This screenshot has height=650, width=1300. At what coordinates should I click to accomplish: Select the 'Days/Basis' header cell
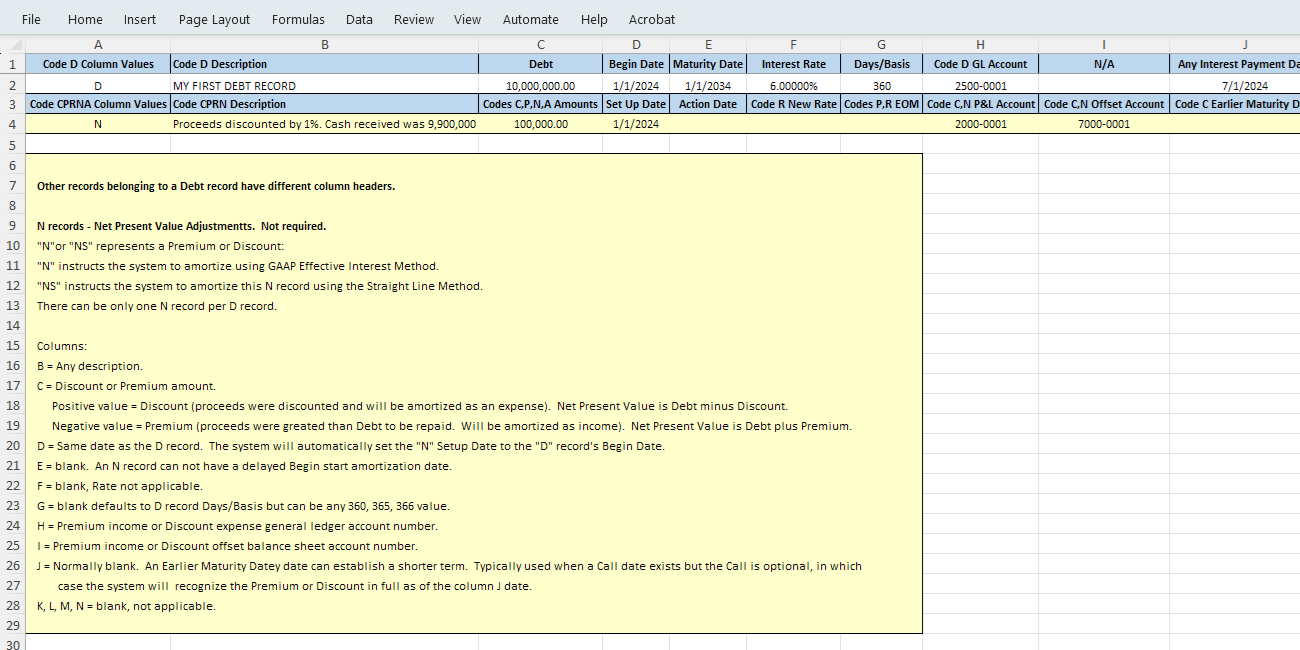point(881,64)
